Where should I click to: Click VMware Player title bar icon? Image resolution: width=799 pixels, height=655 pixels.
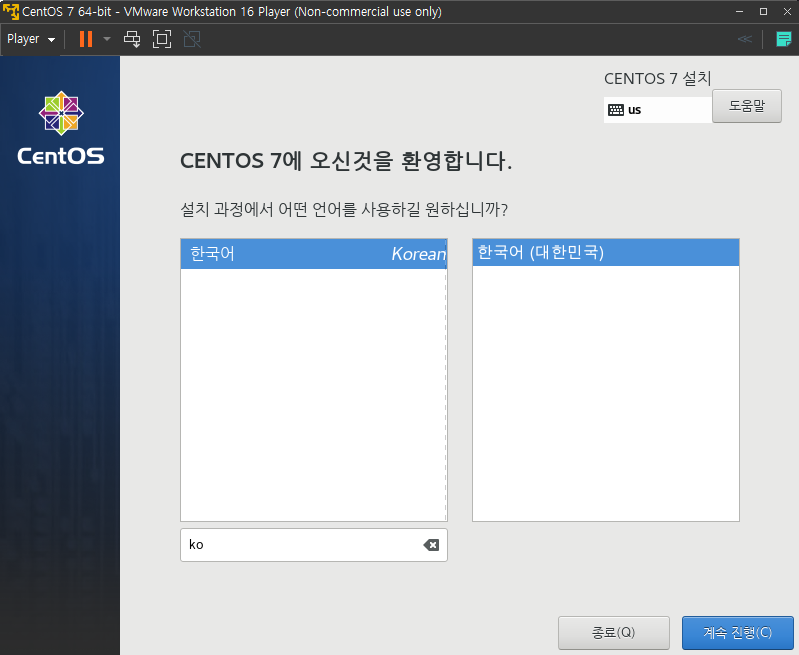[x=11, y=11]
